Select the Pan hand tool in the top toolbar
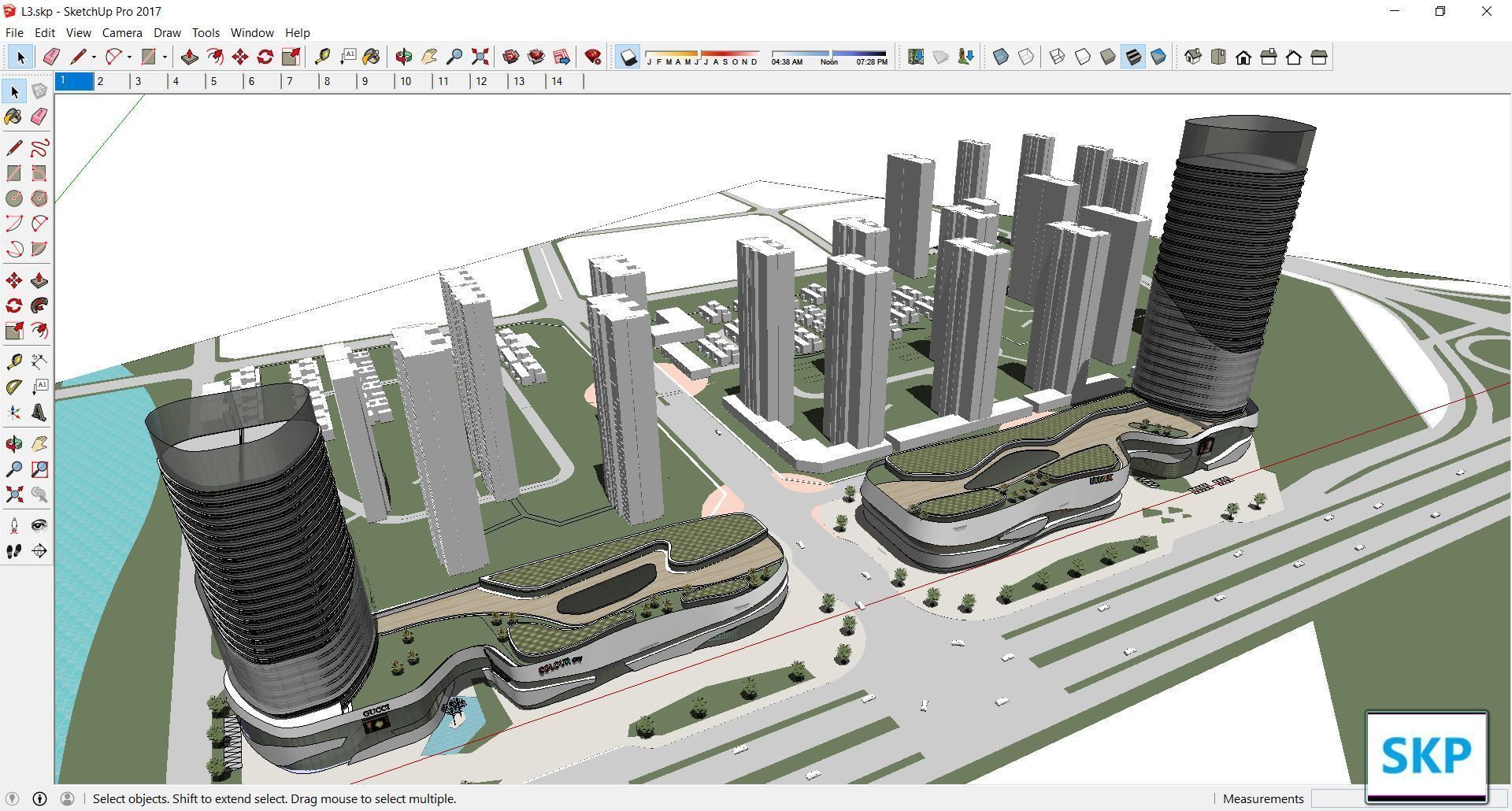1512x811 pixels. [429, 57]
